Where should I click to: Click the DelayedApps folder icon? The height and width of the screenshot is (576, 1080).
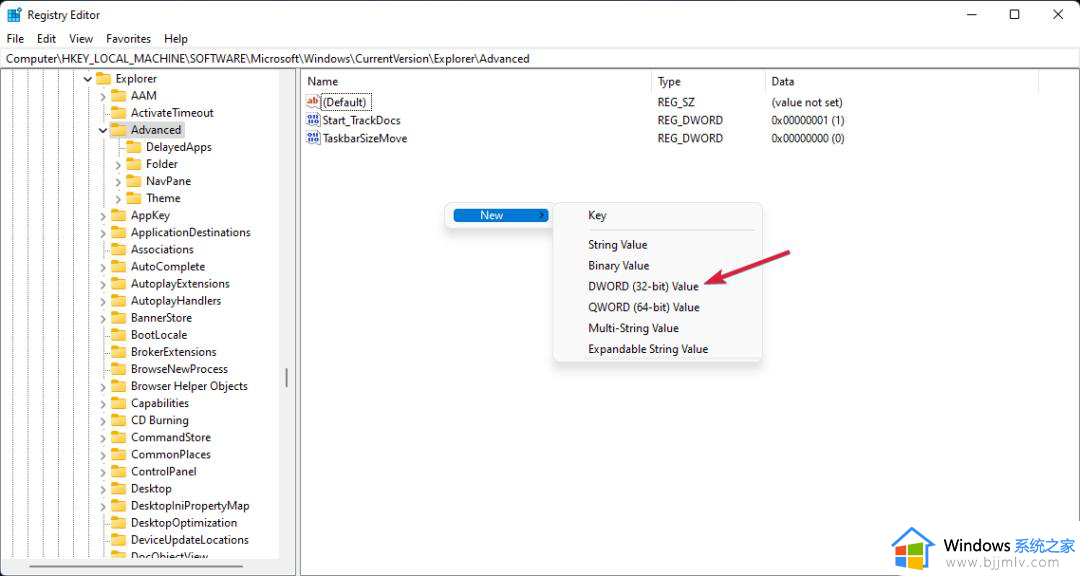[134, 147]
